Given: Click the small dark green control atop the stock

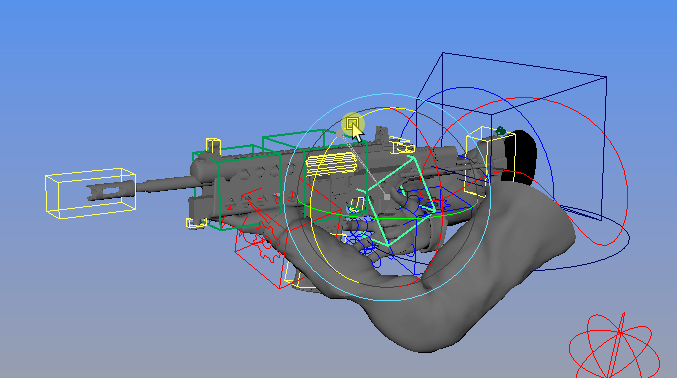Looking at the screenshot, I should click(x=500, y=130).
